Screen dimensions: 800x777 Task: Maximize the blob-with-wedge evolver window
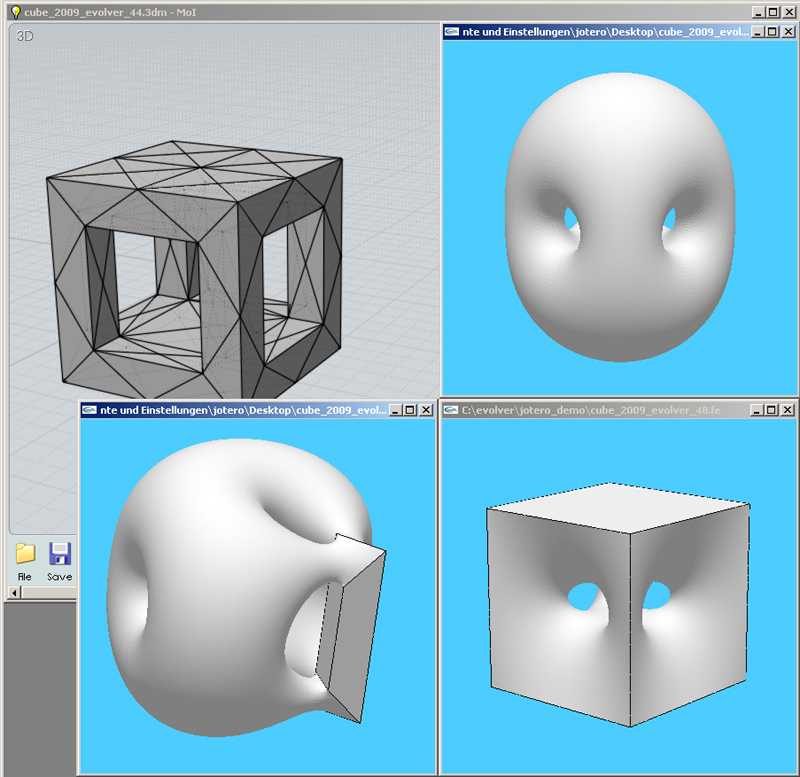click(x=411, y=410)
